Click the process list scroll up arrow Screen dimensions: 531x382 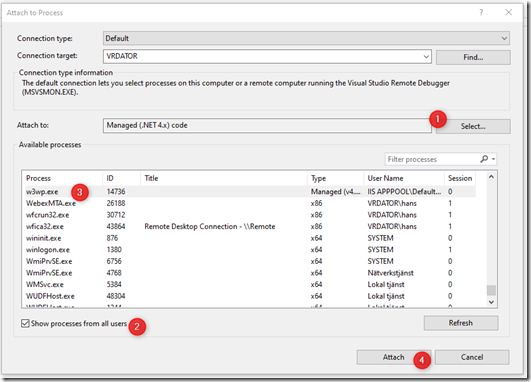pos(491,177)
